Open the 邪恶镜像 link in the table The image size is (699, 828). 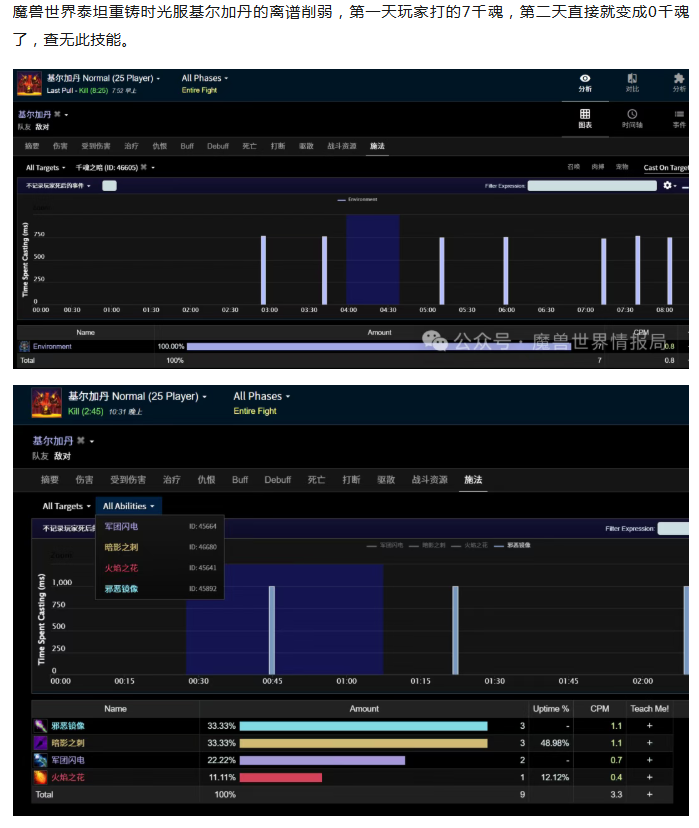[x=68, y=726]
